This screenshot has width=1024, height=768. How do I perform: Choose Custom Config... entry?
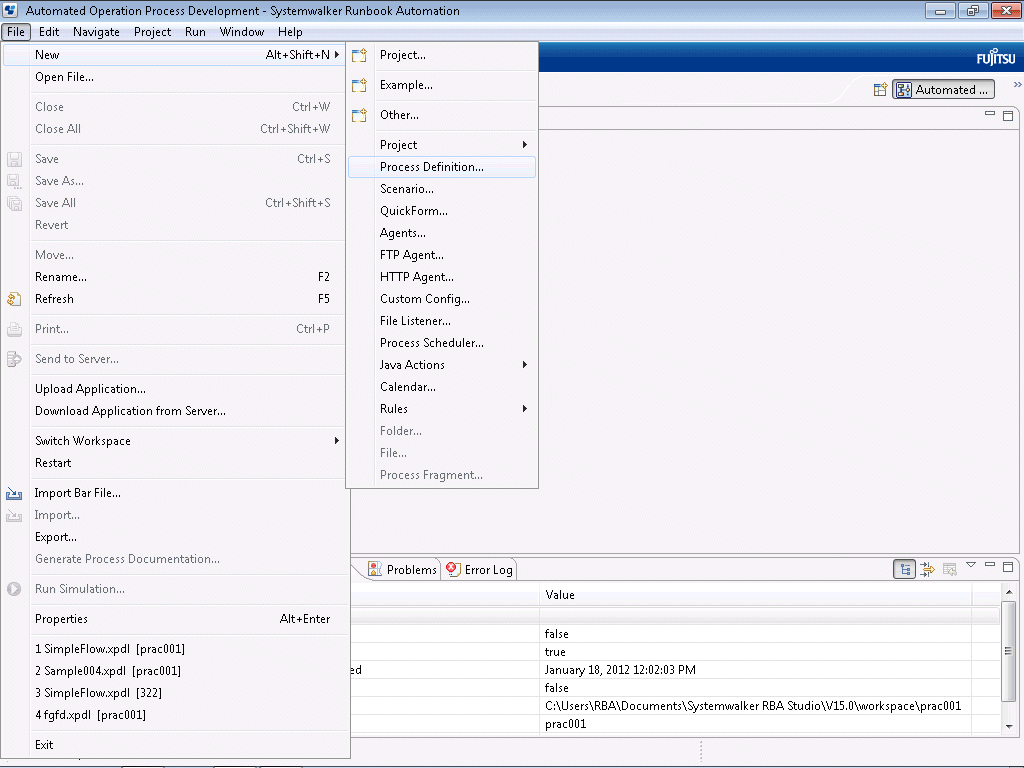[x=442, y=299]
